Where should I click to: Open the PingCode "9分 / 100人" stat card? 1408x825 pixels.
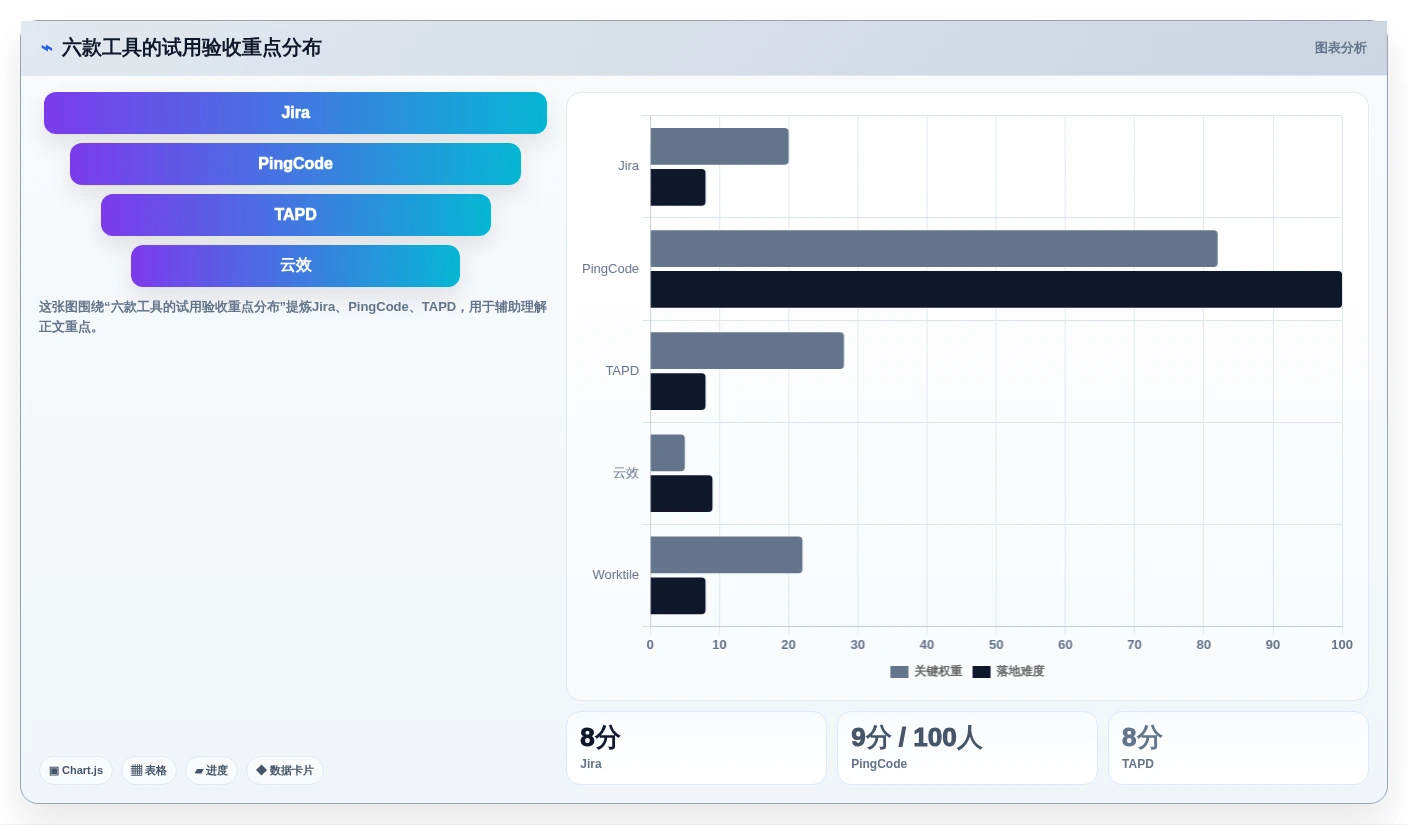click(967, 748)
